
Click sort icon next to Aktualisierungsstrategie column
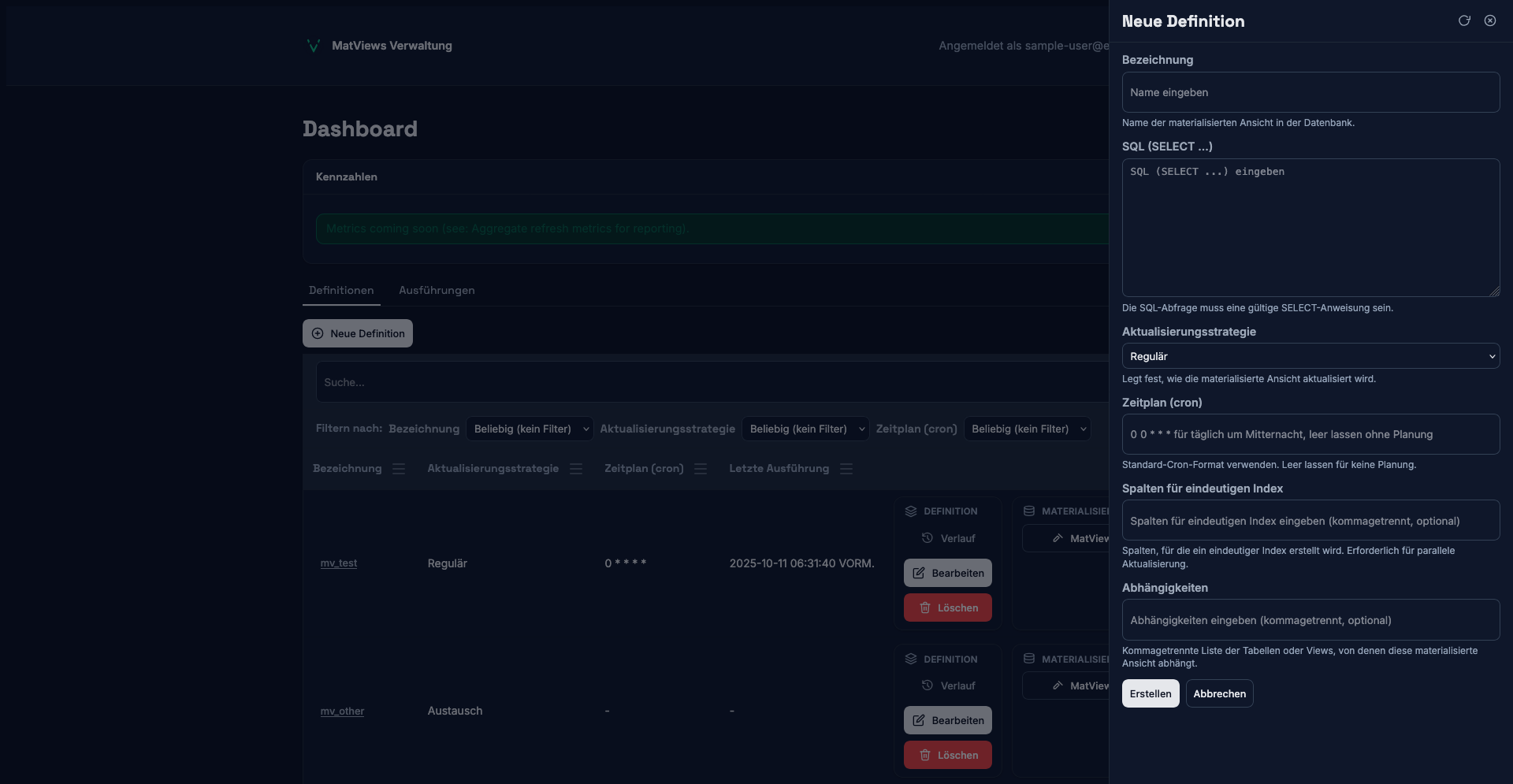coord(576,469)
